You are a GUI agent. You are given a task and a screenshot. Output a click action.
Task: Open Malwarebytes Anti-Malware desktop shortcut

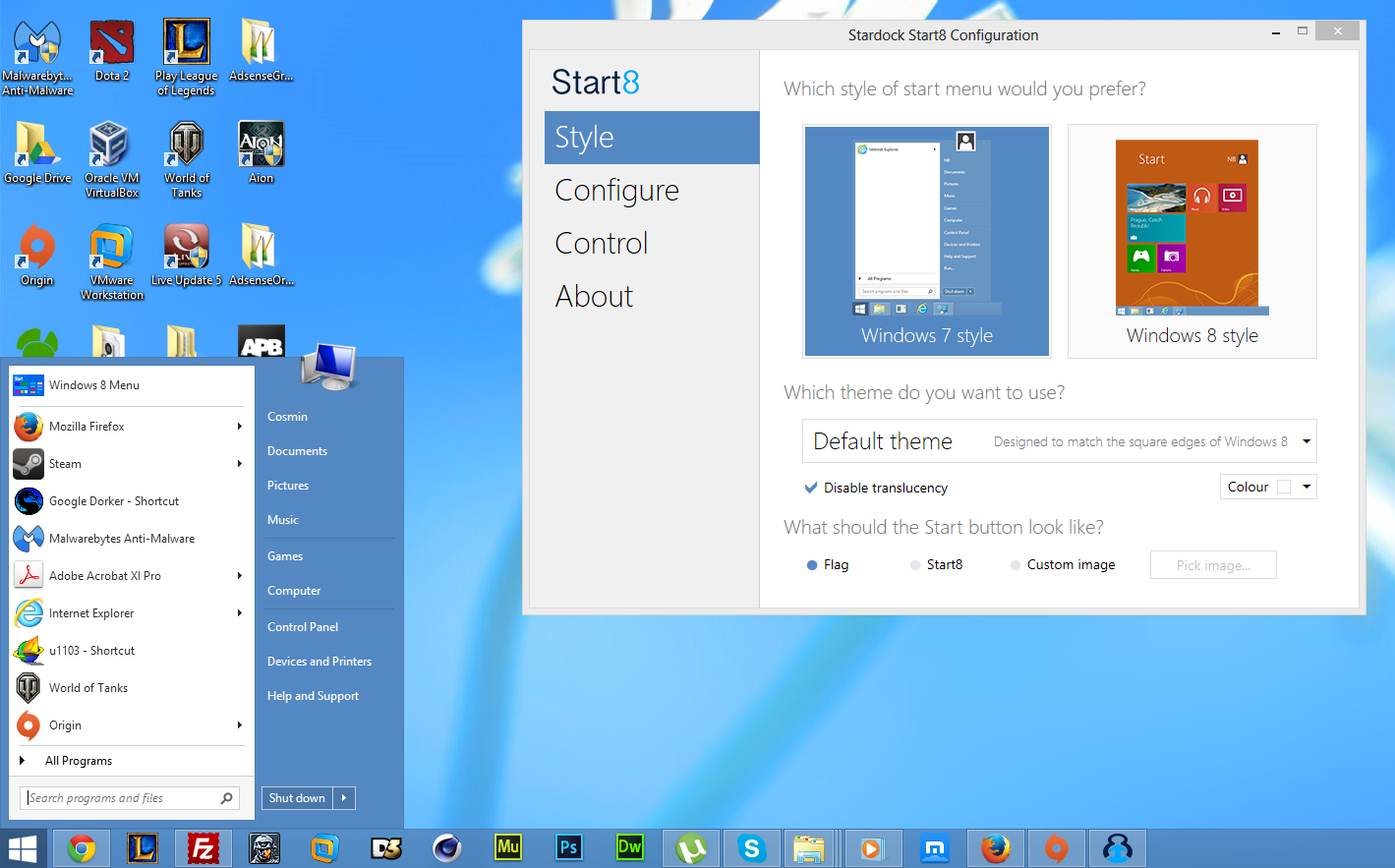tap(37, 57)
